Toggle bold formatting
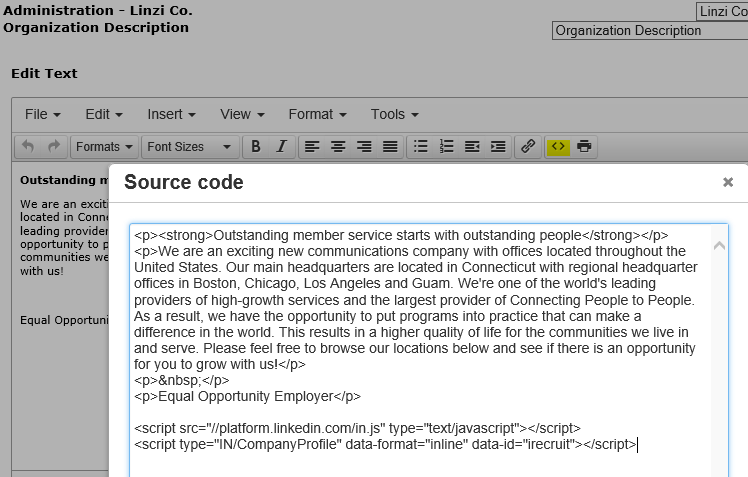The image size is (748, 477). pos(256,146)
